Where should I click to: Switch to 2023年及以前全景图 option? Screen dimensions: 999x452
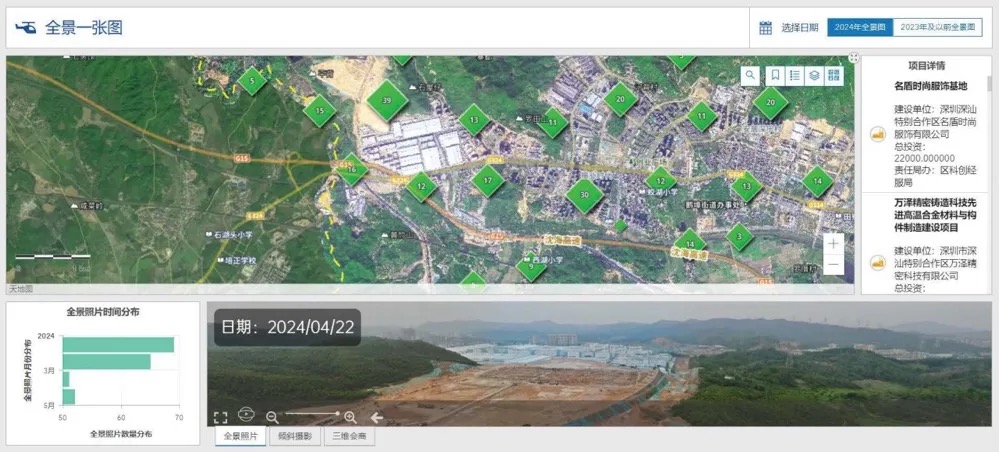pyautogui.click(x=937, y=28)
